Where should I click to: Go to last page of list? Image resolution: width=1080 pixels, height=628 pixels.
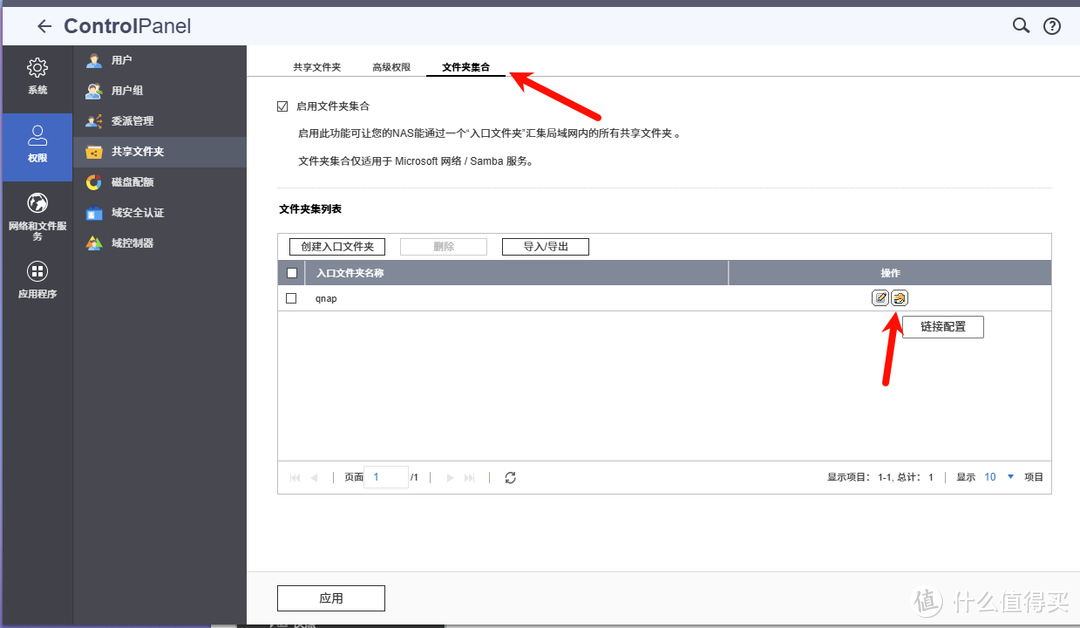(470, 477)
